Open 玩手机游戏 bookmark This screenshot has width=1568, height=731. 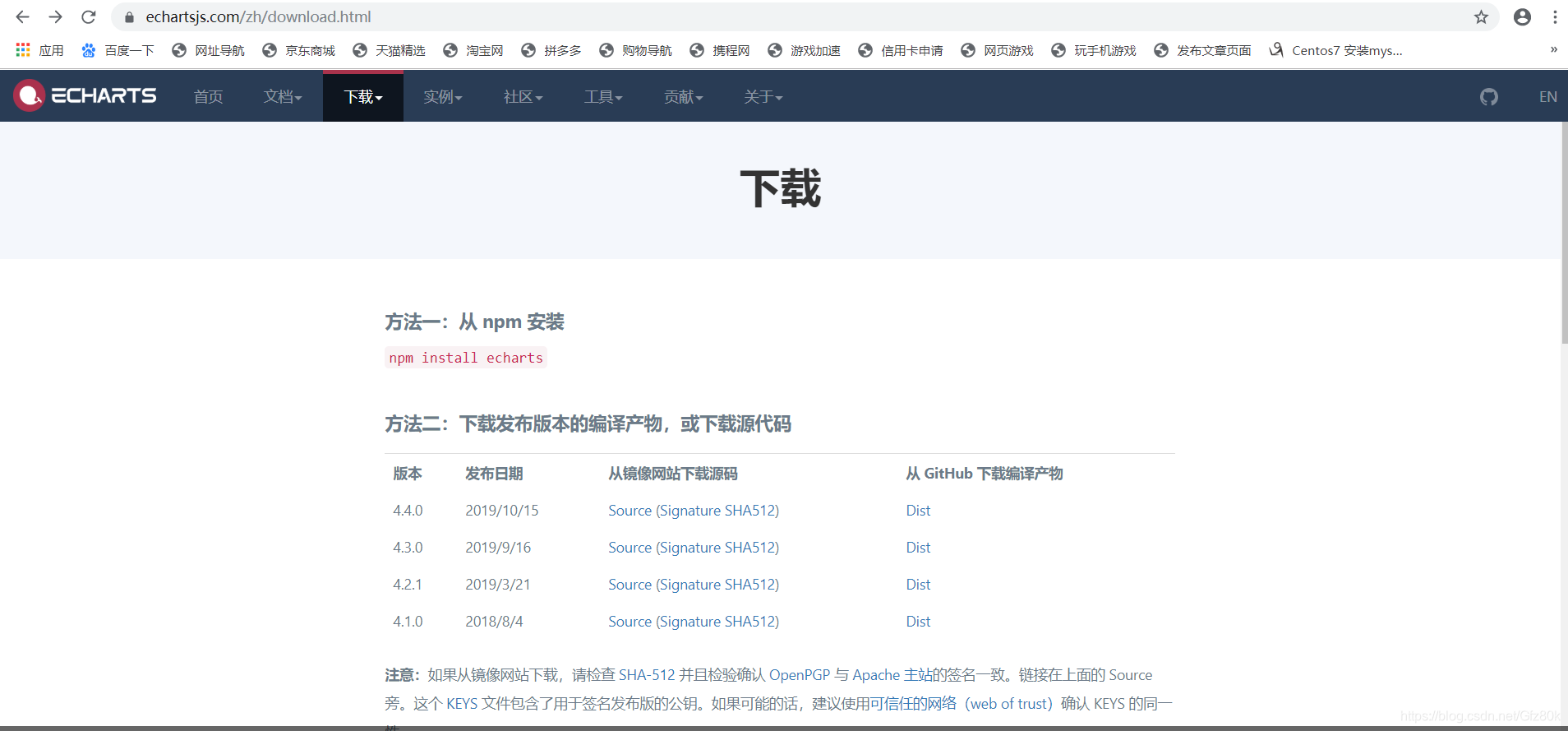[1093, 50]
